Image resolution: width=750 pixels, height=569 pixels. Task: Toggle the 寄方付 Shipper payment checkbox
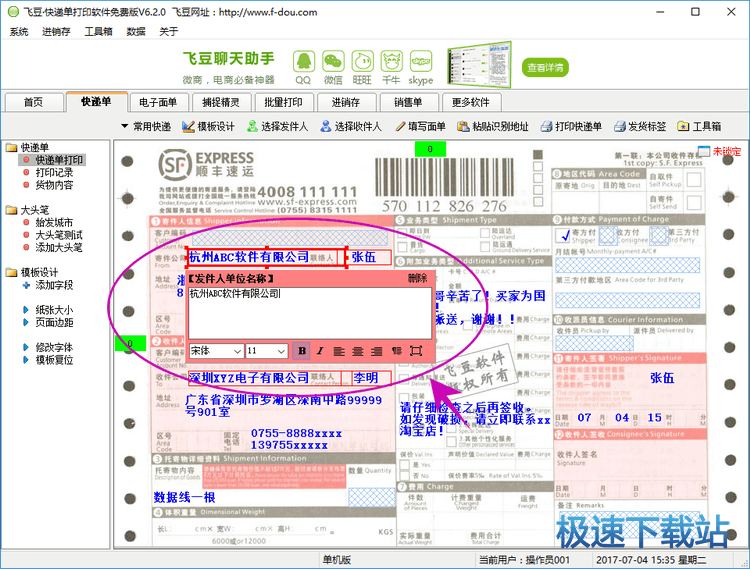click(563, 235)
